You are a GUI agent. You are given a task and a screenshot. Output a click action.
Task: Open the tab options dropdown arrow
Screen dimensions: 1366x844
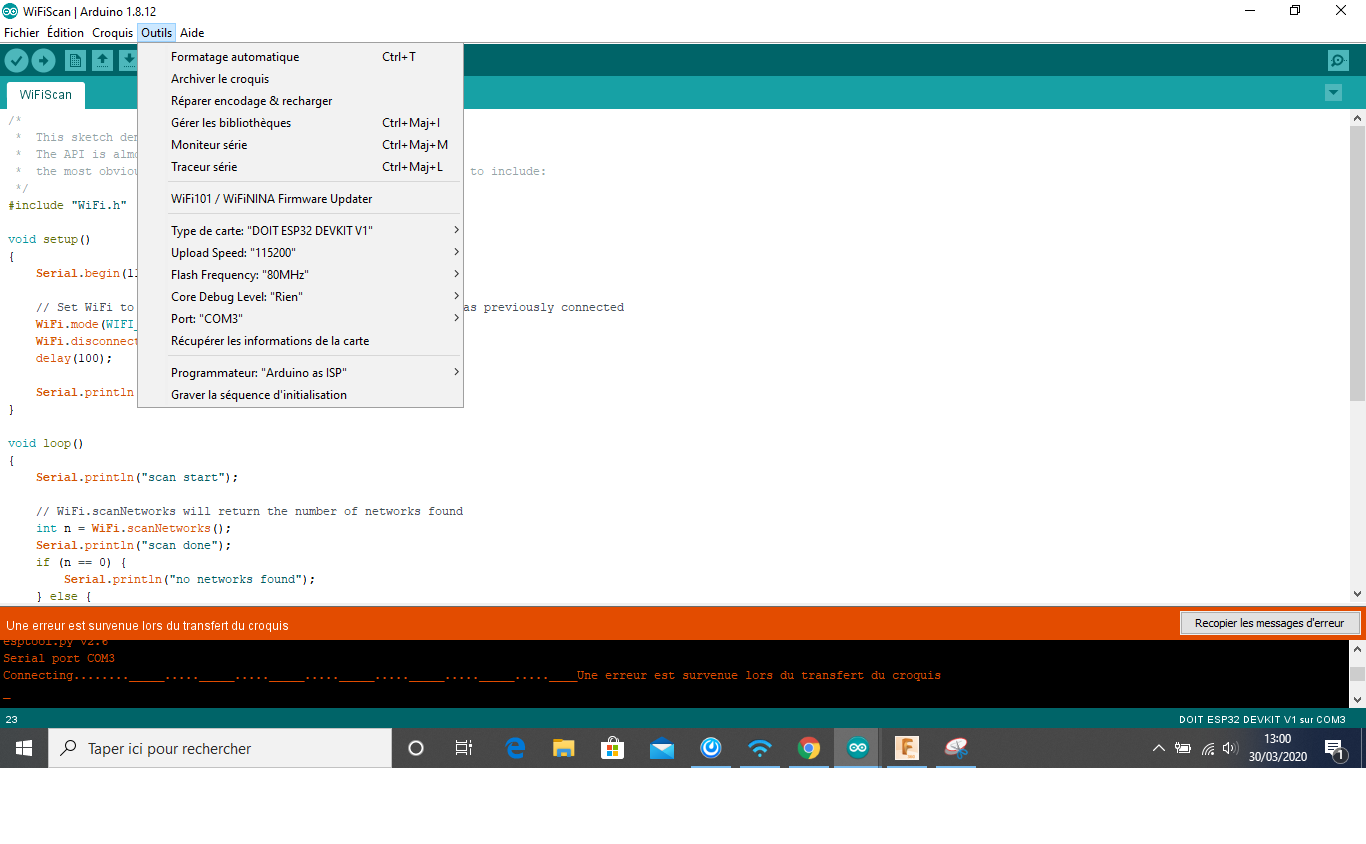[x=1333, y=93]
